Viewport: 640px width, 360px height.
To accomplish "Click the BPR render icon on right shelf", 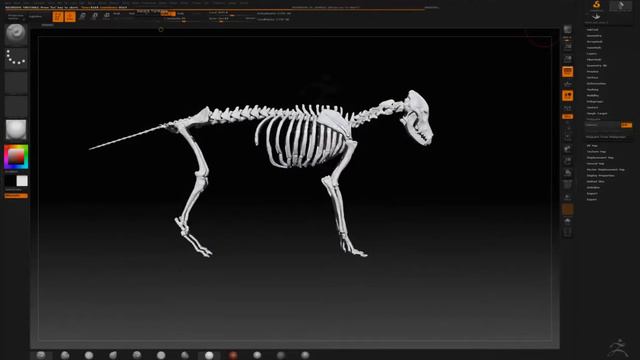I will pyautogui.click(x=567, y=29).
